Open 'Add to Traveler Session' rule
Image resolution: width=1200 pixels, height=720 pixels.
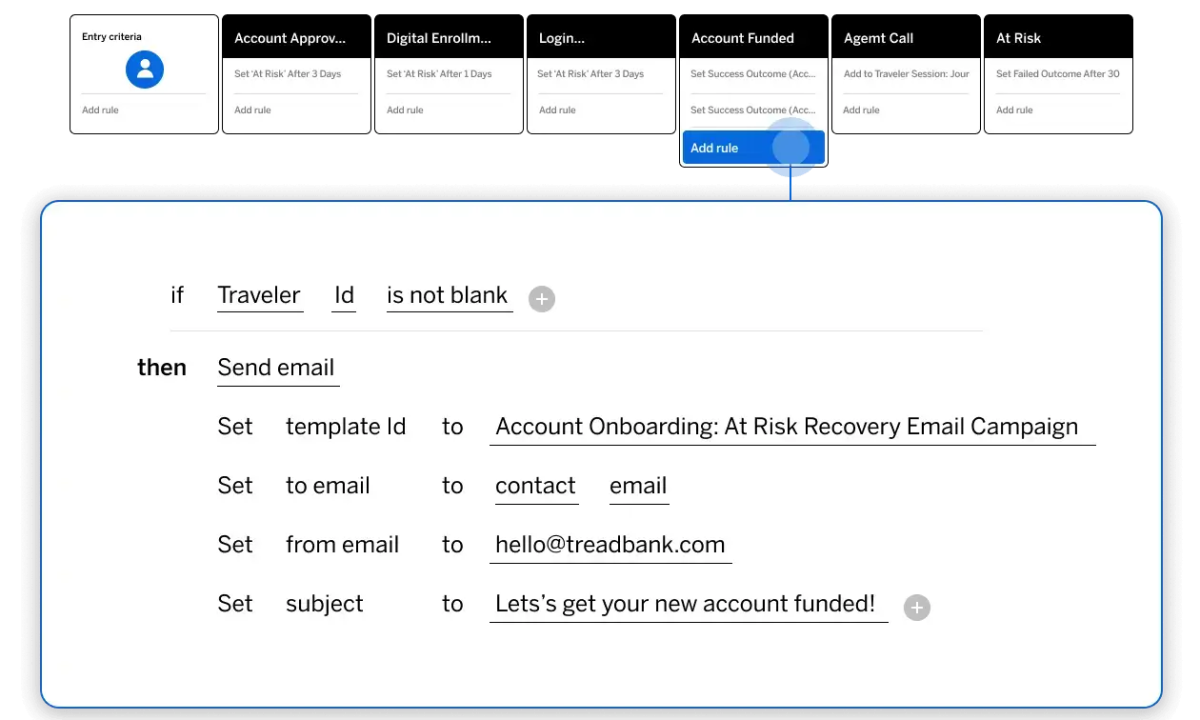tap(906, 74)
